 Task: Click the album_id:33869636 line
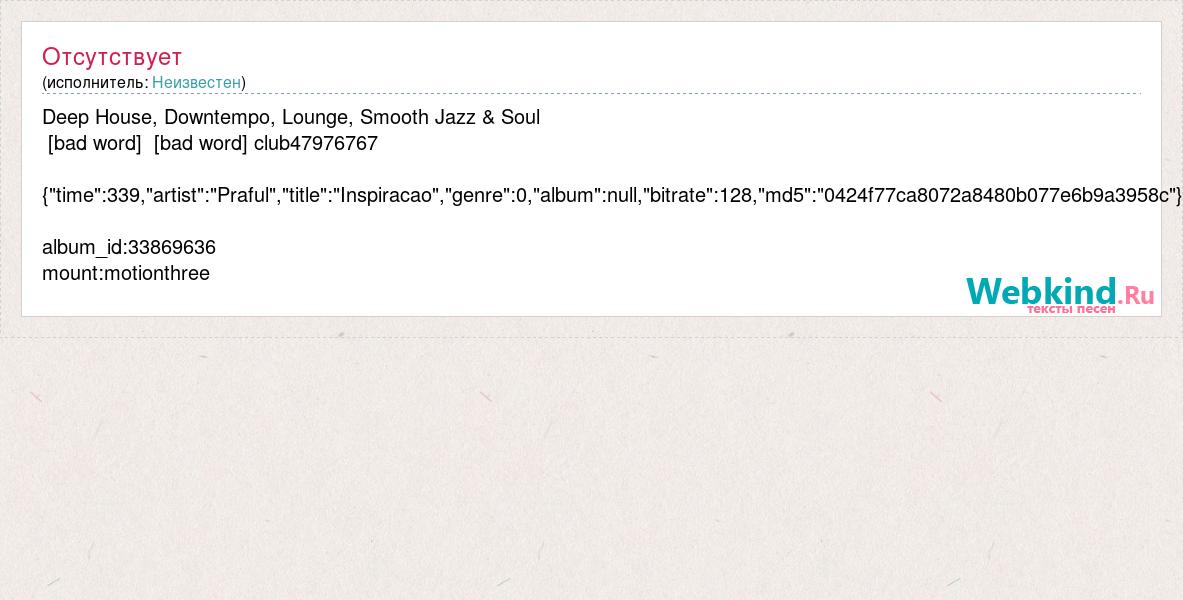click(x=129, y=248)
